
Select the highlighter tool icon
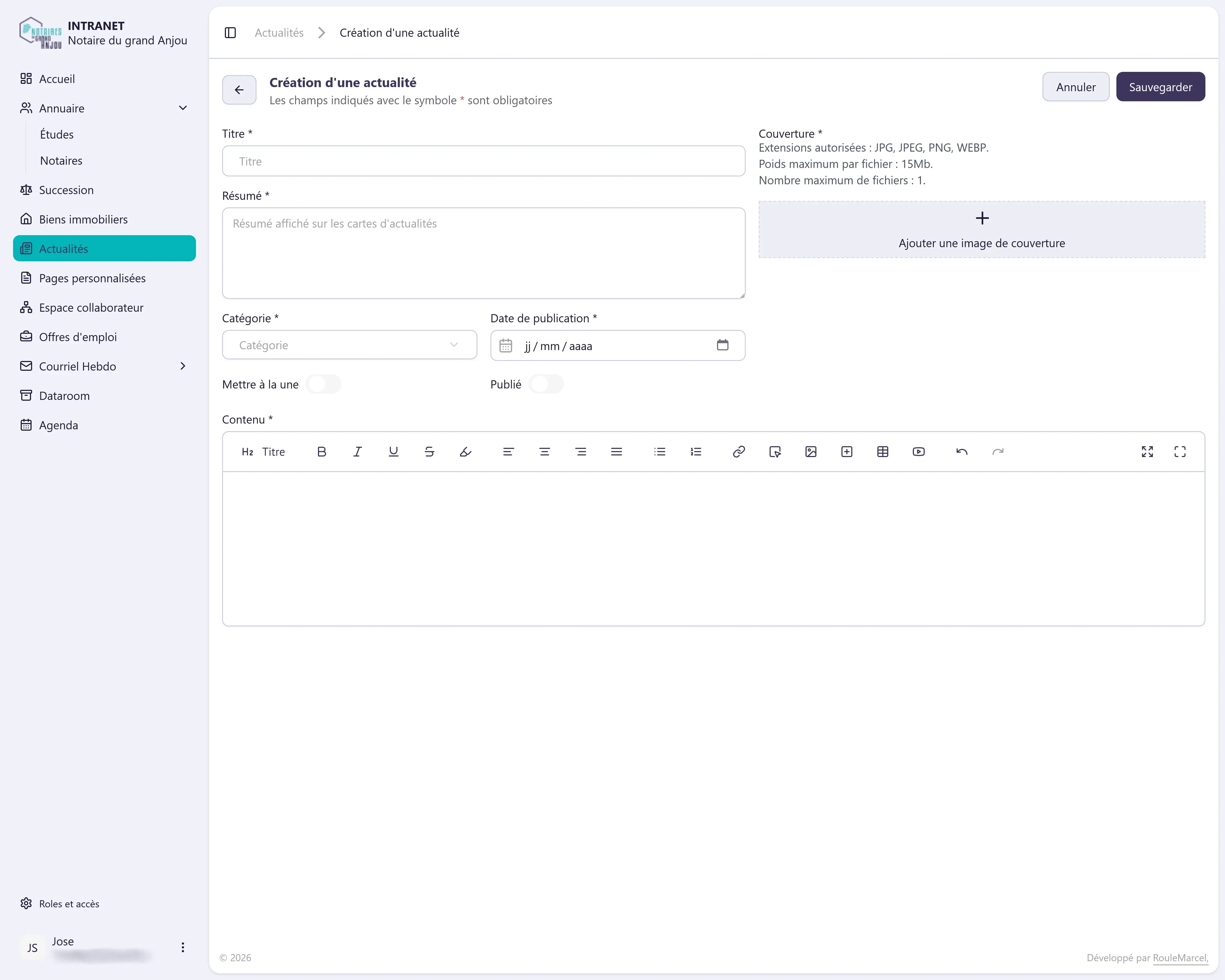coord(465,452)
